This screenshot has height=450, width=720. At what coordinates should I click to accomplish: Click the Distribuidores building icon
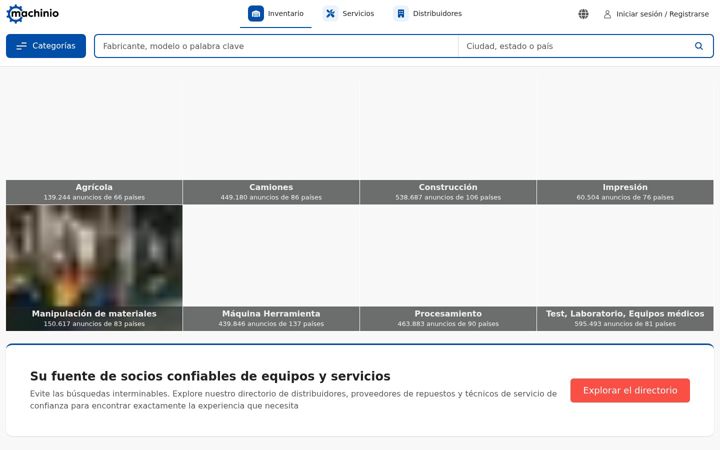(x=401, y=14)
